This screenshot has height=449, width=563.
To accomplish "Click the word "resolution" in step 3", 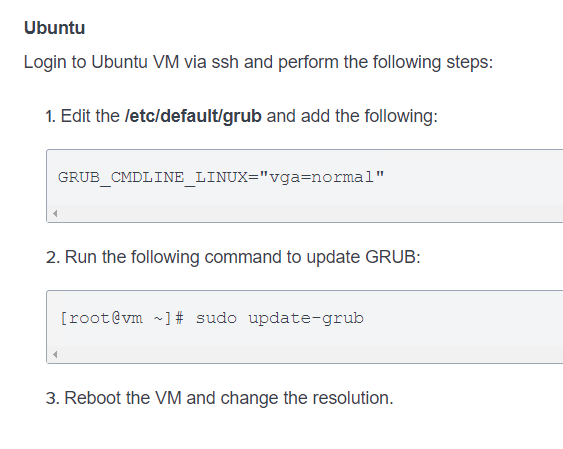I will coord(351,398).
